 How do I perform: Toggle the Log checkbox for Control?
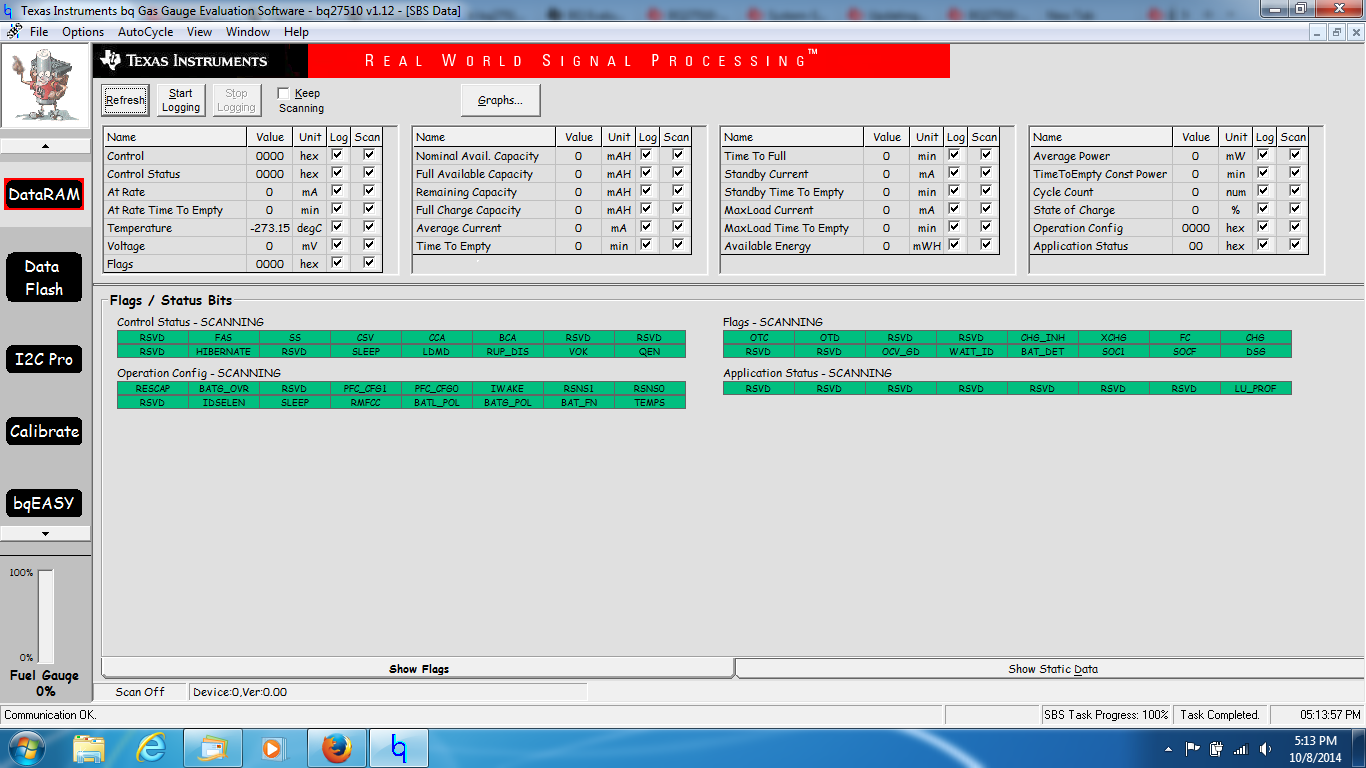tap(337, 155)
